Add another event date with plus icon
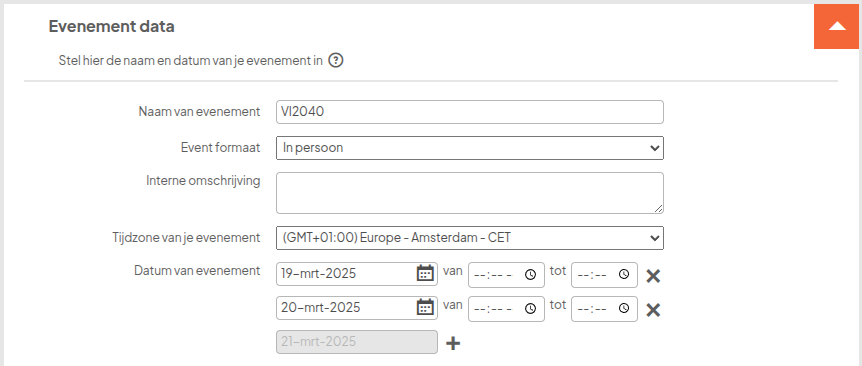The height and width of the screenshot is (366, 862). pyautogui.click(x=452, y=343)
